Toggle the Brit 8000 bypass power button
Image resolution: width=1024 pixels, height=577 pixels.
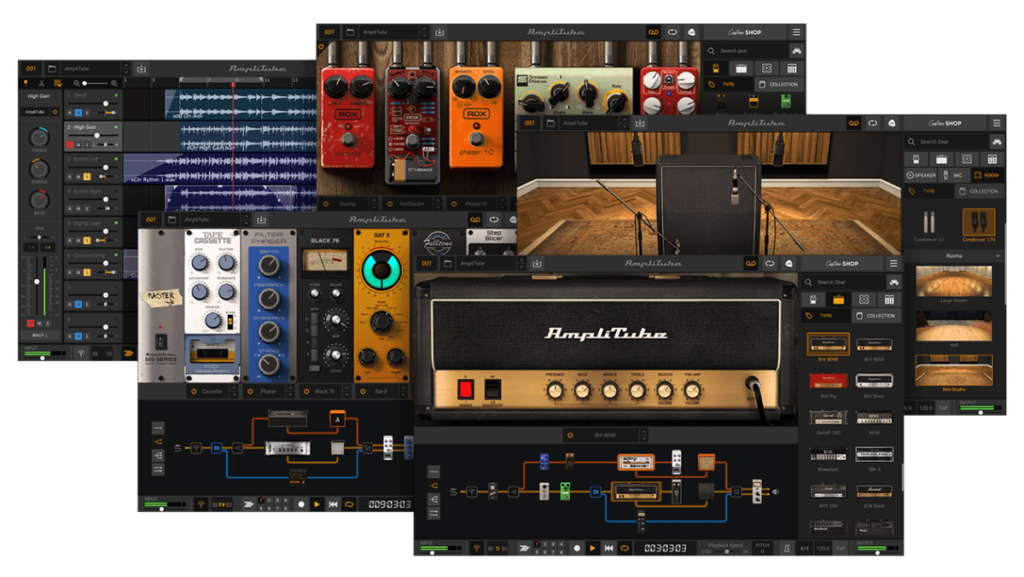(570, 435)
